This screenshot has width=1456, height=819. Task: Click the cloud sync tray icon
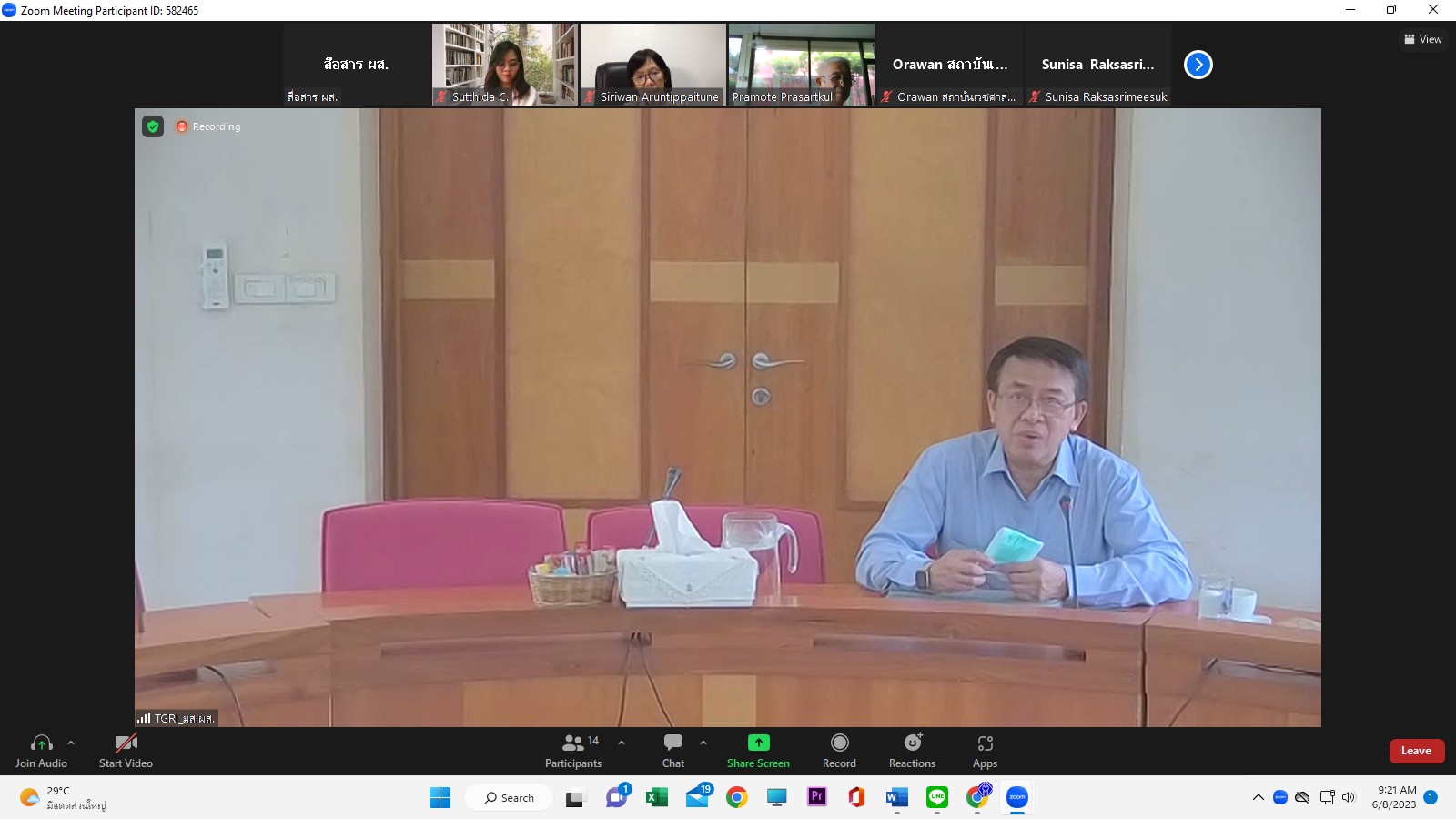pyautogui.click(x=1303, y=798)
